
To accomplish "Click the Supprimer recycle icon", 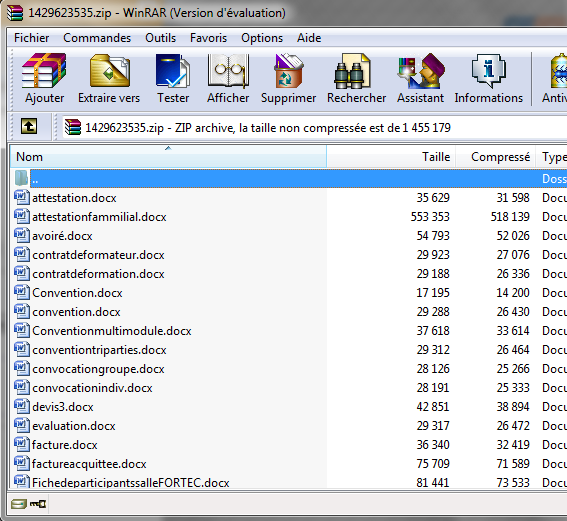I will point(288,71).
